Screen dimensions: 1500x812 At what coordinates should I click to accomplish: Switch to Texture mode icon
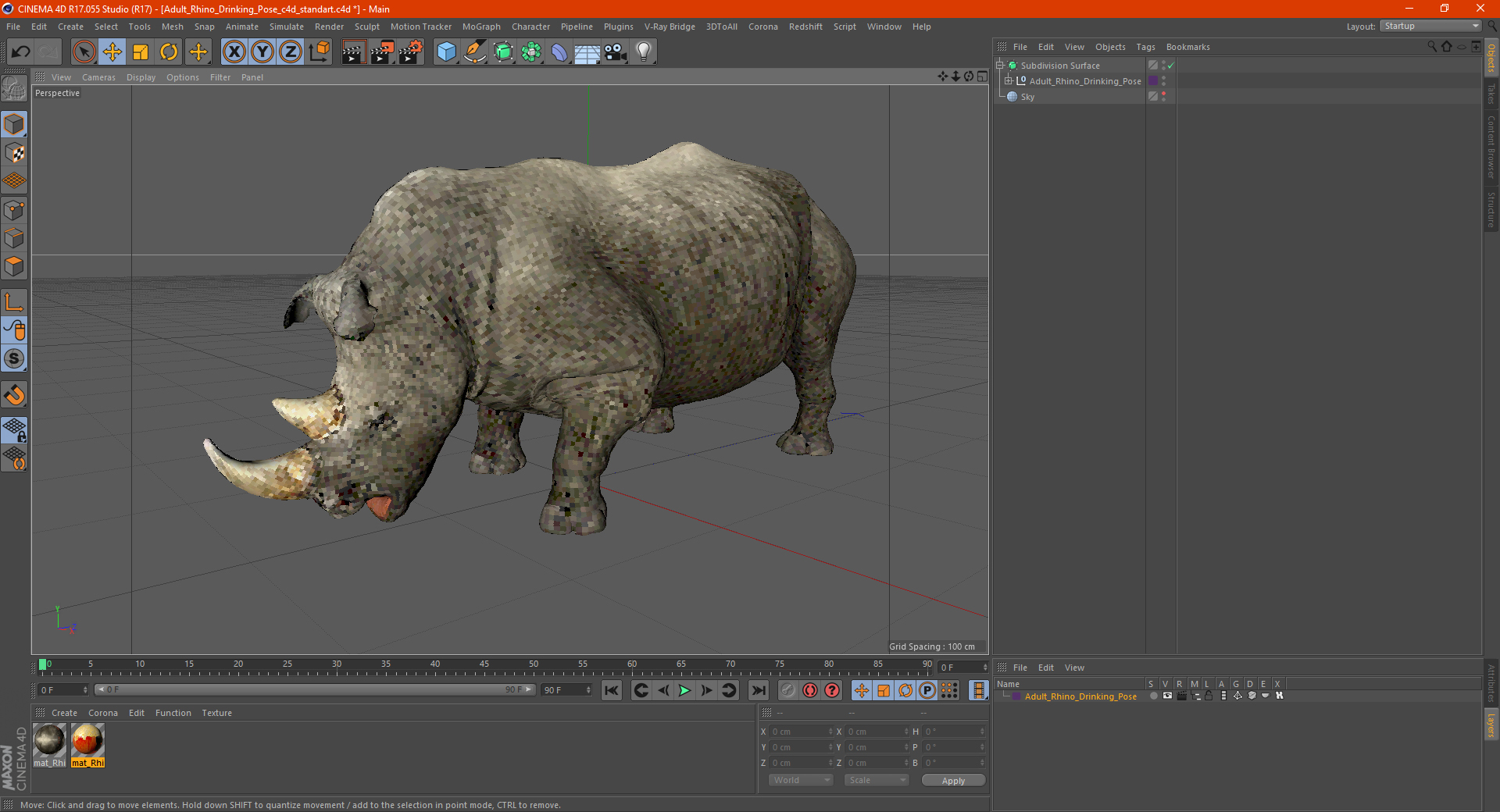14,152
